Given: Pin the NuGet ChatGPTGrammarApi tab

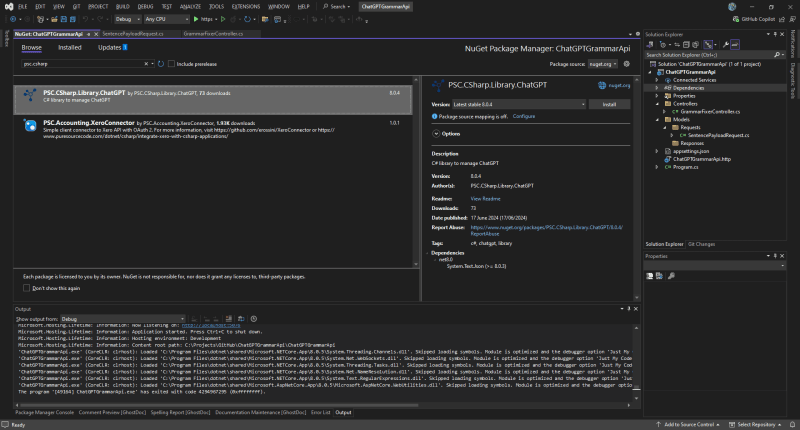Looking at the screenshot, I should [x=88, y=34].
